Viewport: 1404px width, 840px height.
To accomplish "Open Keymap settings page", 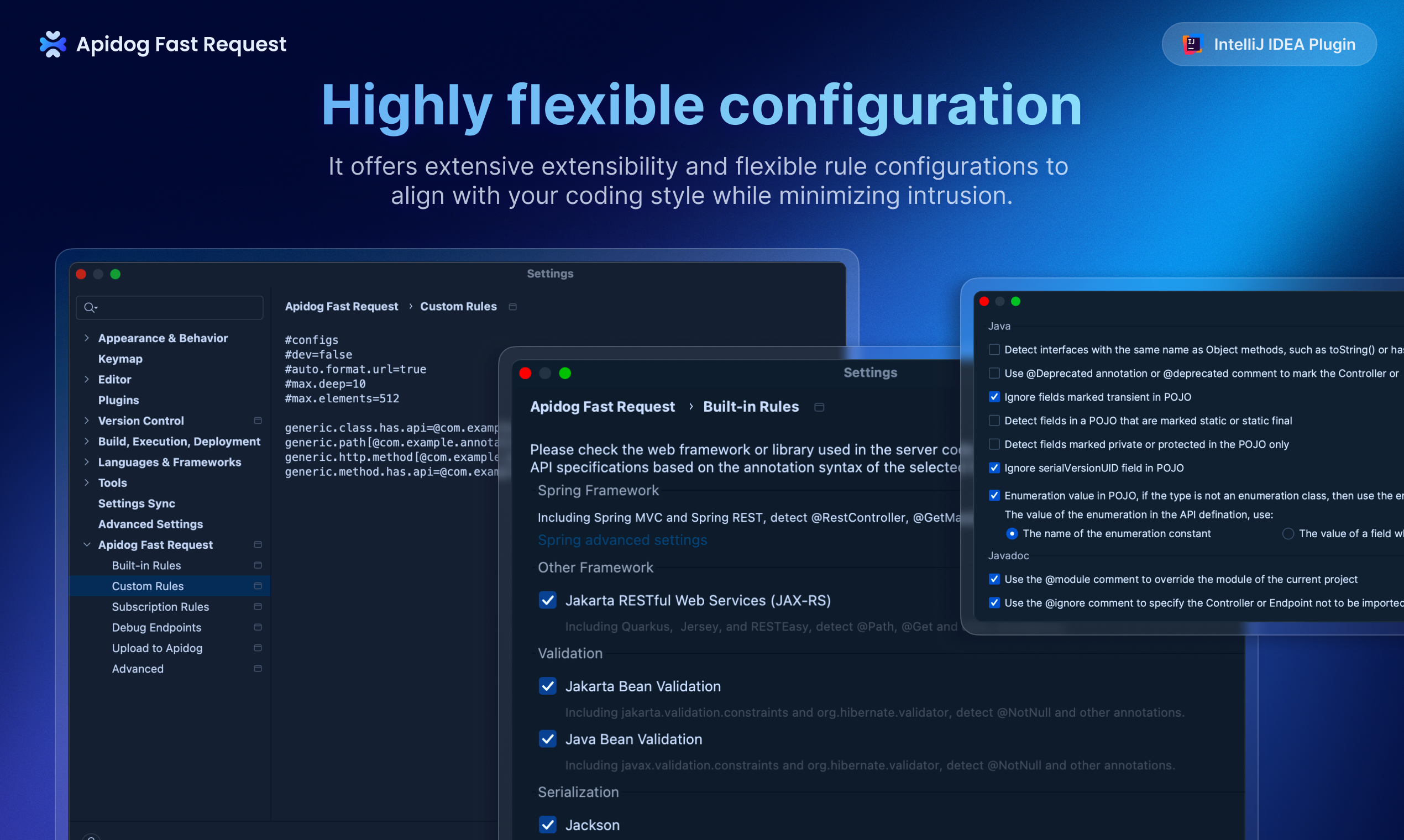I will tap(120, 359).
